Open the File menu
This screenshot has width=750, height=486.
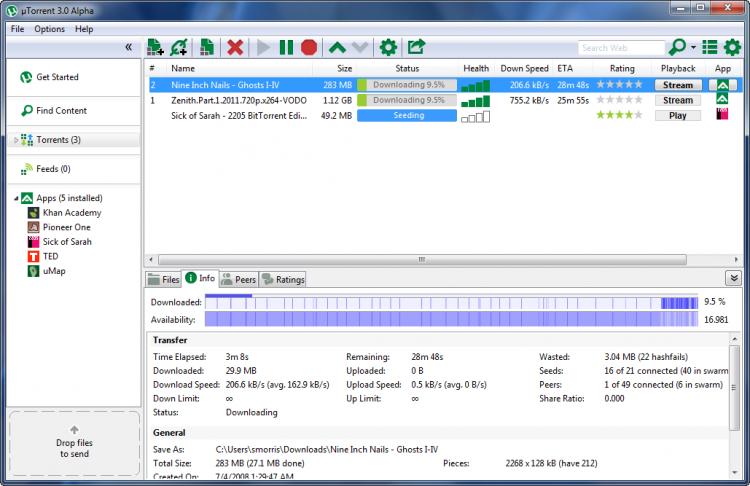(x=17, y=29)
